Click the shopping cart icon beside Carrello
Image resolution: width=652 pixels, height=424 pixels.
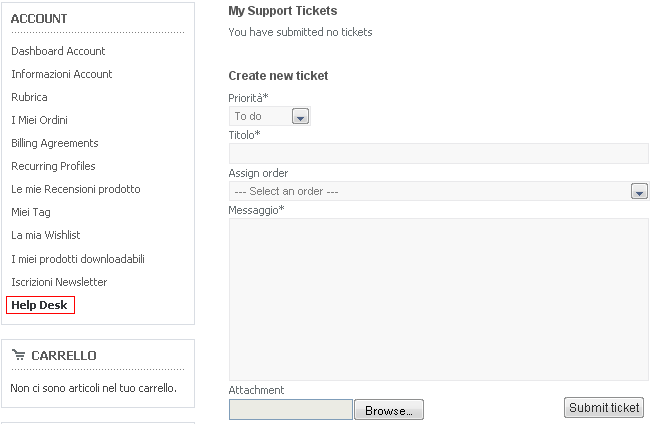coord(18,355)
